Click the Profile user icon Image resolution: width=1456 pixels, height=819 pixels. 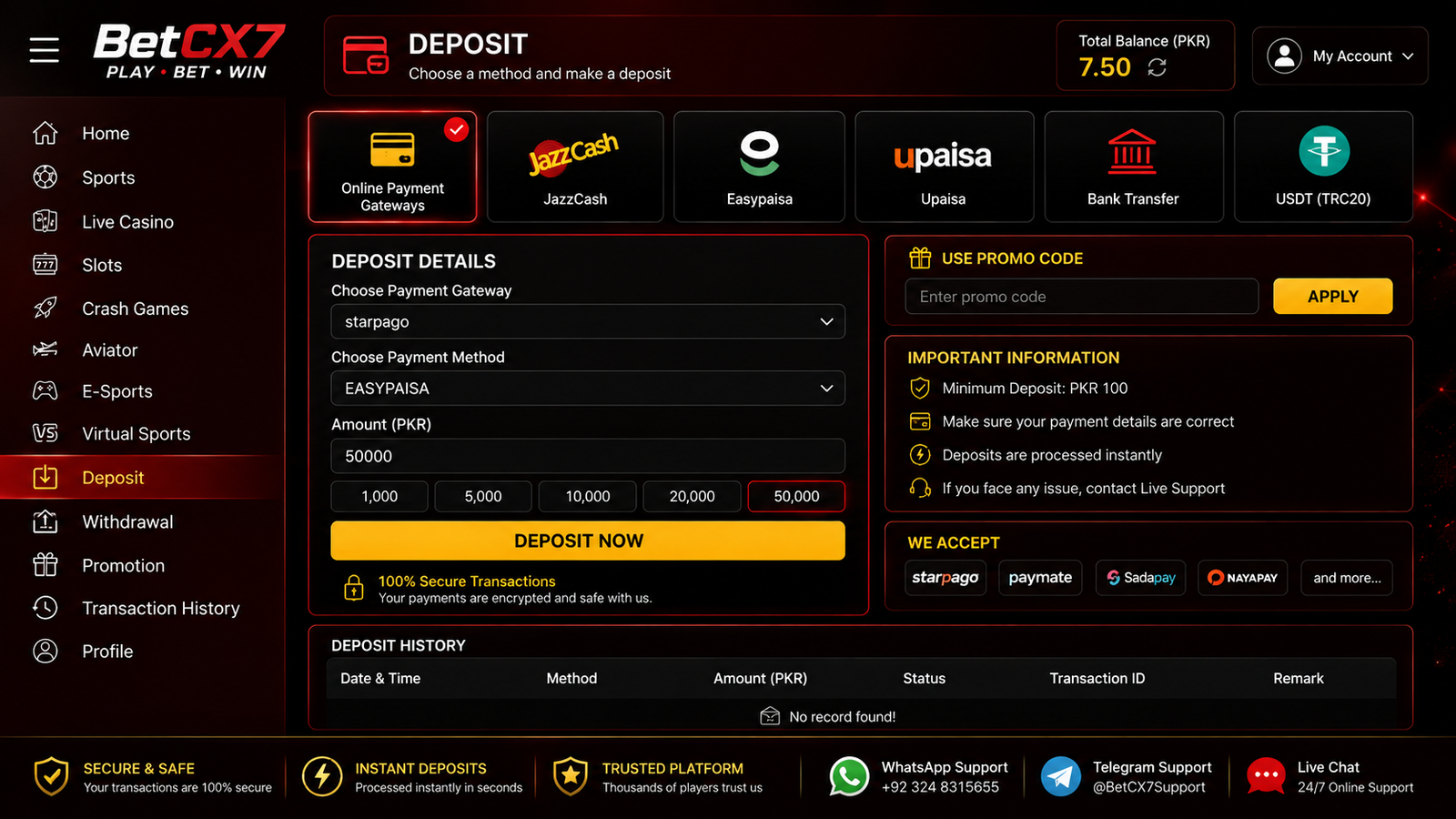pyautogui.click(x=45, y=651)
